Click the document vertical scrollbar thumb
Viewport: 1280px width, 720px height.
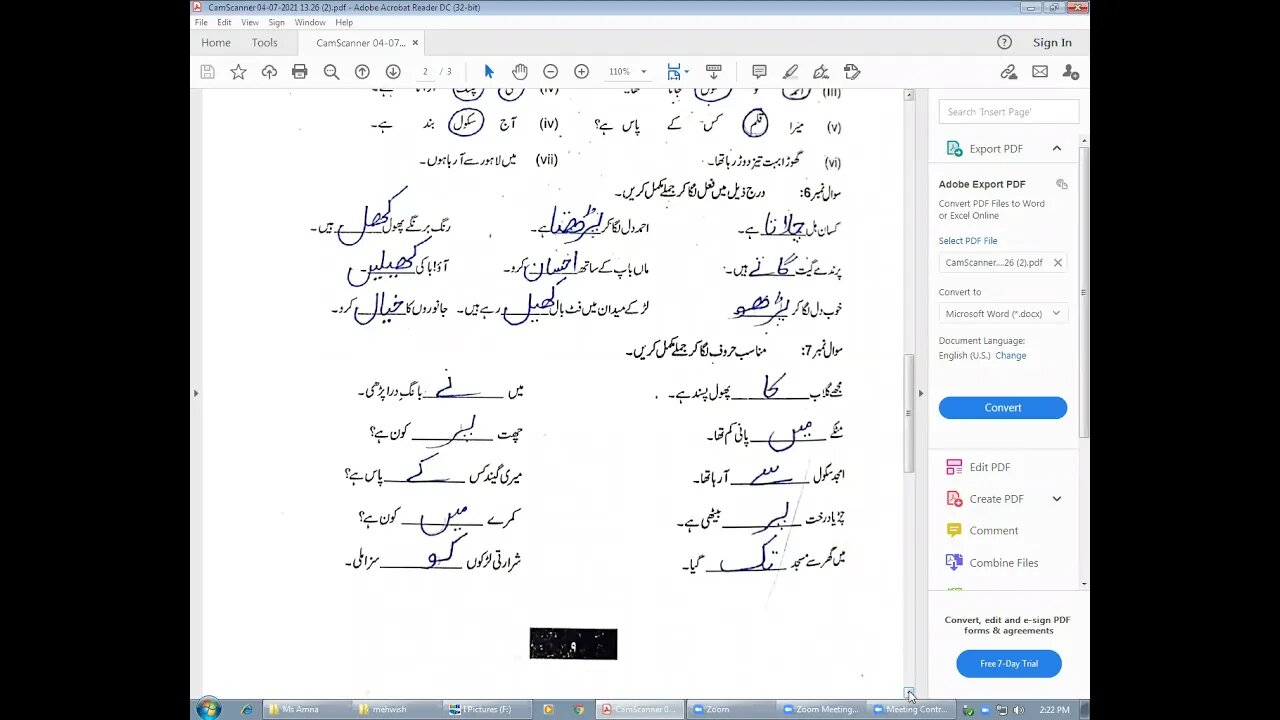[x=909, y=413]
